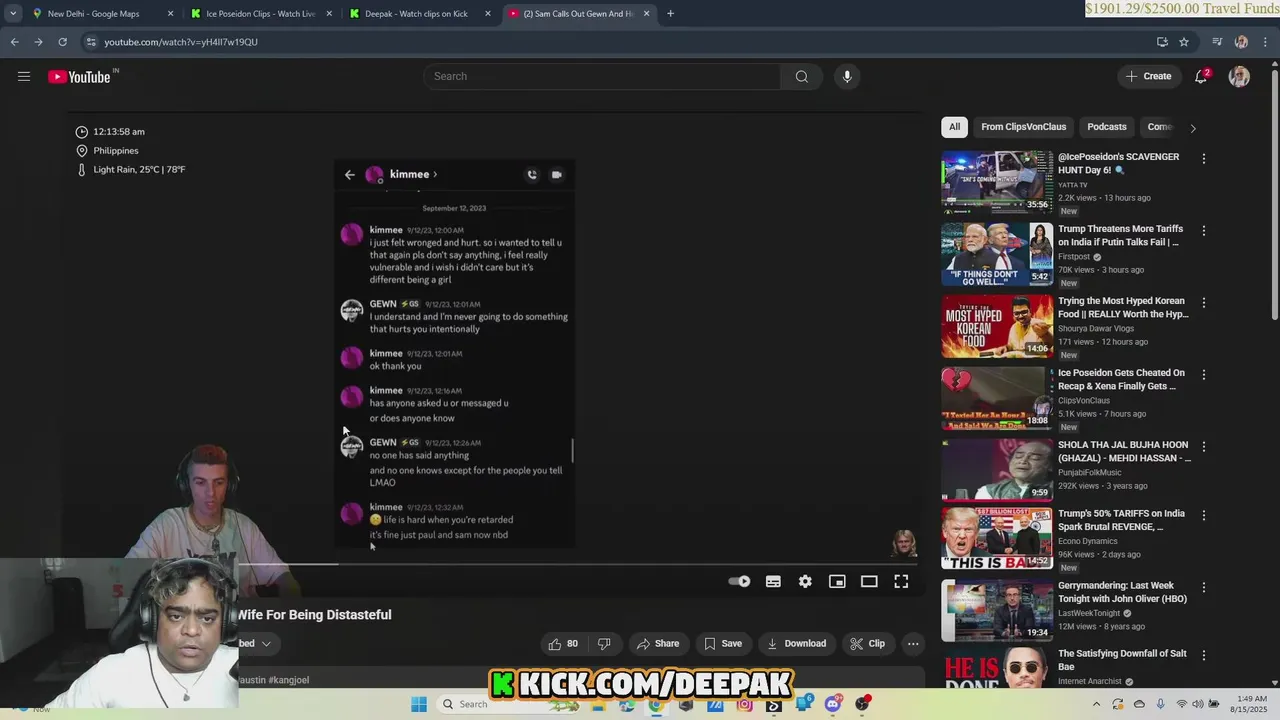Viewport: 1280px width, 720px height.
Task: Open new browser tab with plus
Action: (x=670, y=14)
